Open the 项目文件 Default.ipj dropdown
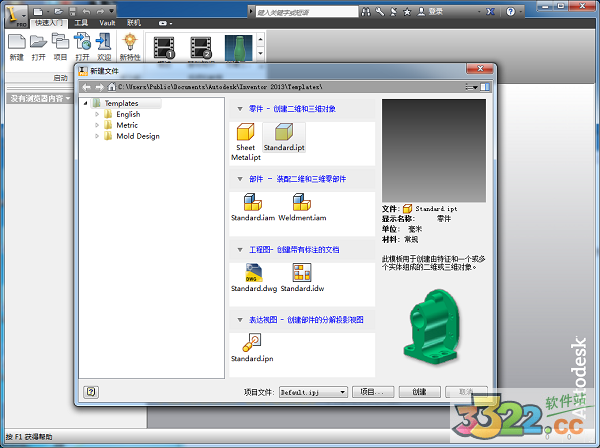 [x=313, y=392]
